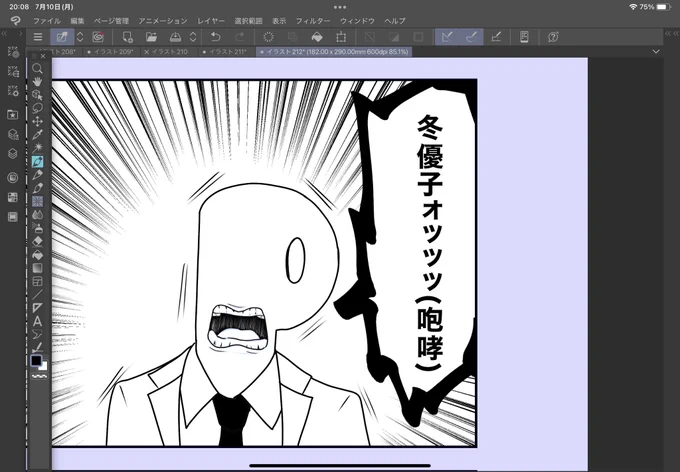
Task: Select the Frame border tool
Action: click(x=37, y=282)
